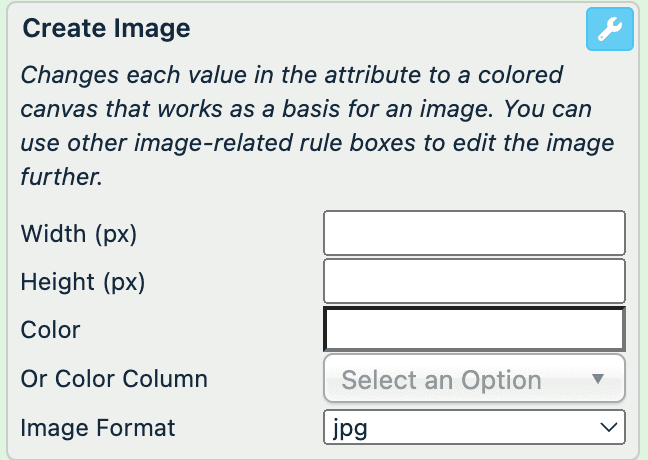
Task: Click the Or Color Column label
Action: pos(114,379)
